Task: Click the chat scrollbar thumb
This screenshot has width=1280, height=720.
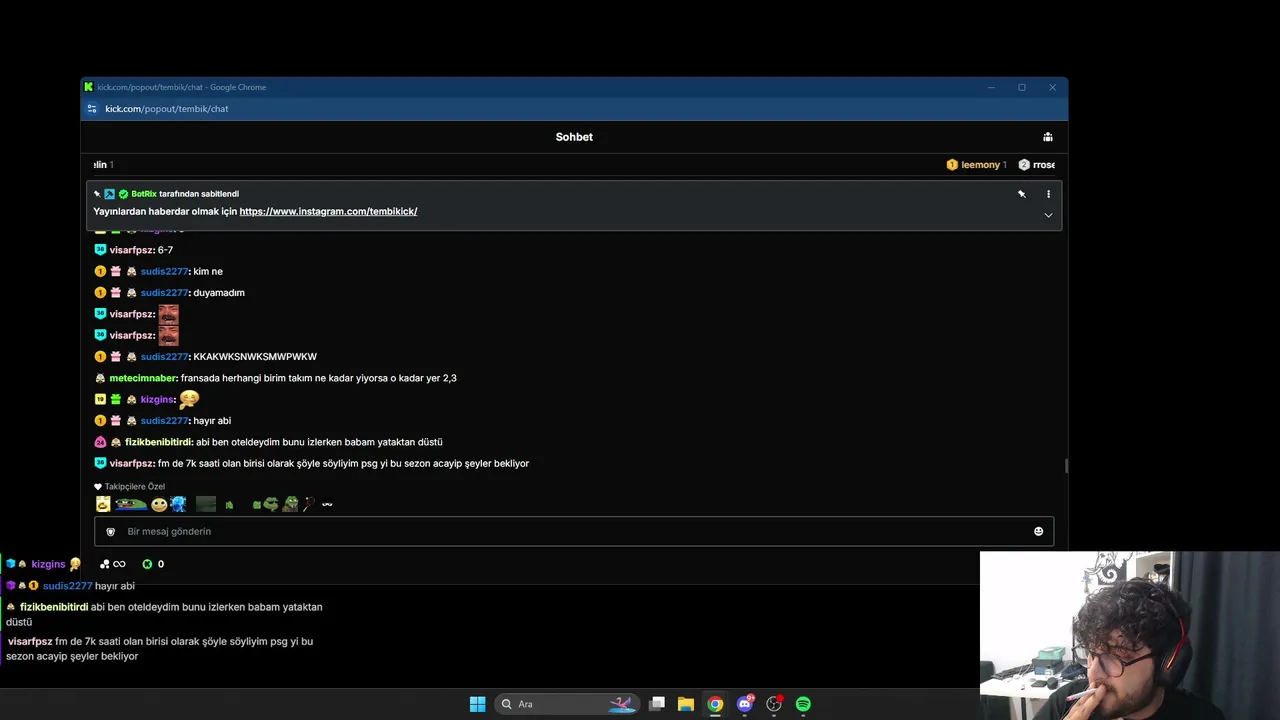Action: [x=1066, y=466]
